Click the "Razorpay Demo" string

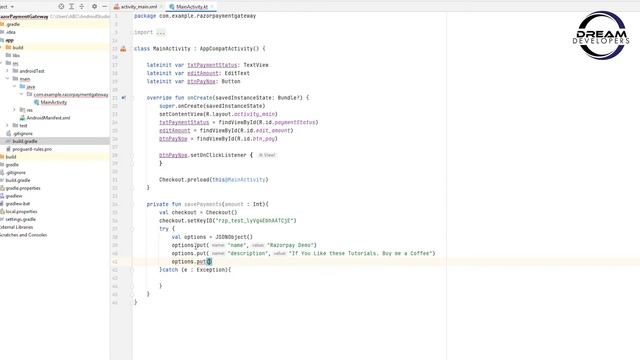pos(291,245)
